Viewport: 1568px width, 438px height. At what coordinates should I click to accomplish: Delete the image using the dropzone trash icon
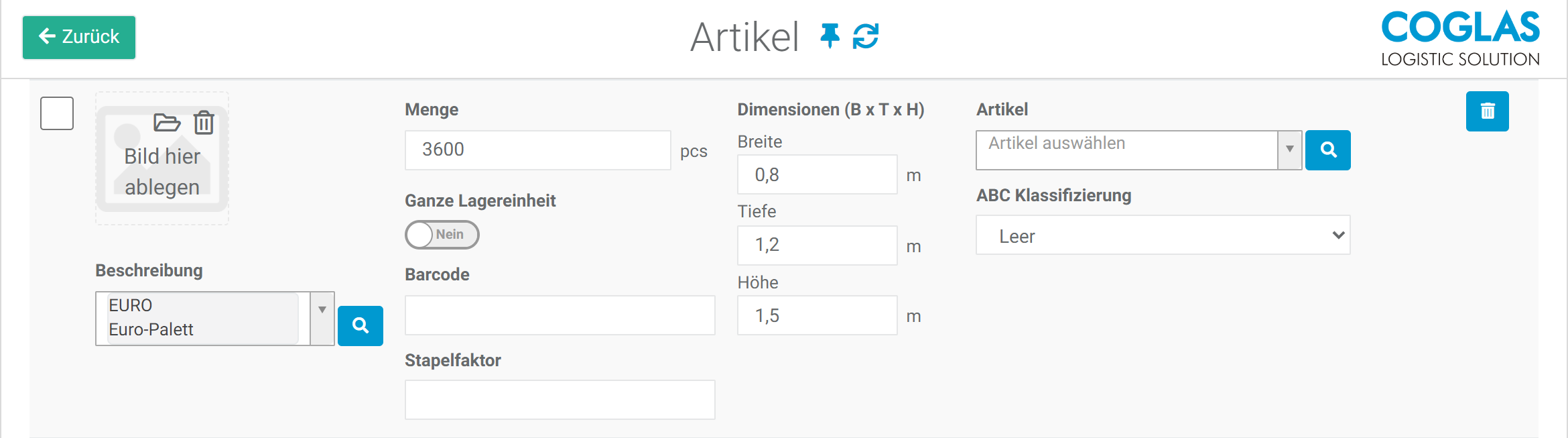[204, 123]
